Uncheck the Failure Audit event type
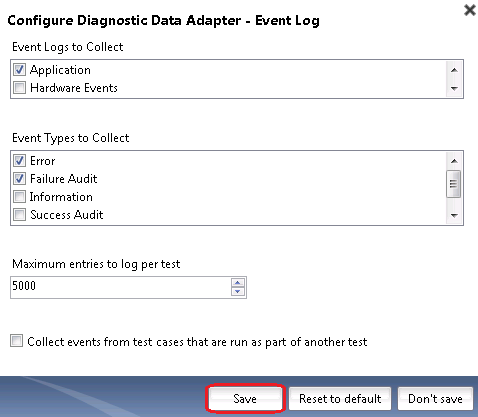Screen dimensions: 478x417 [19, 179]
